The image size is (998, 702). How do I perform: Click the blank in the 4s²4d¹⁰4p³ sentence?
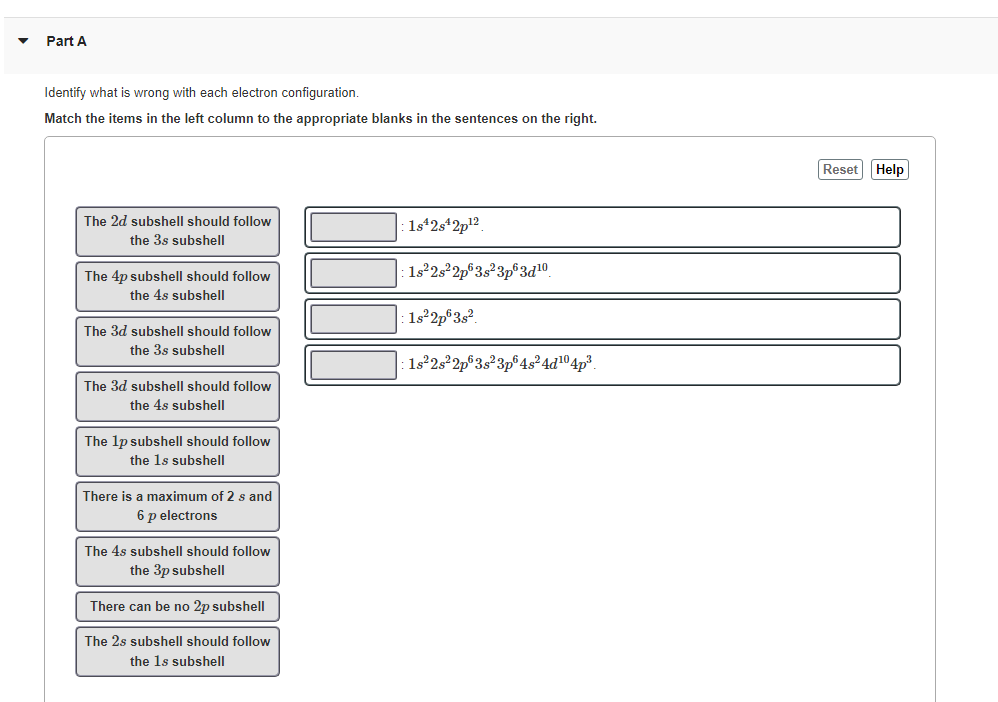pyautogui.click(x=351, y=364)
